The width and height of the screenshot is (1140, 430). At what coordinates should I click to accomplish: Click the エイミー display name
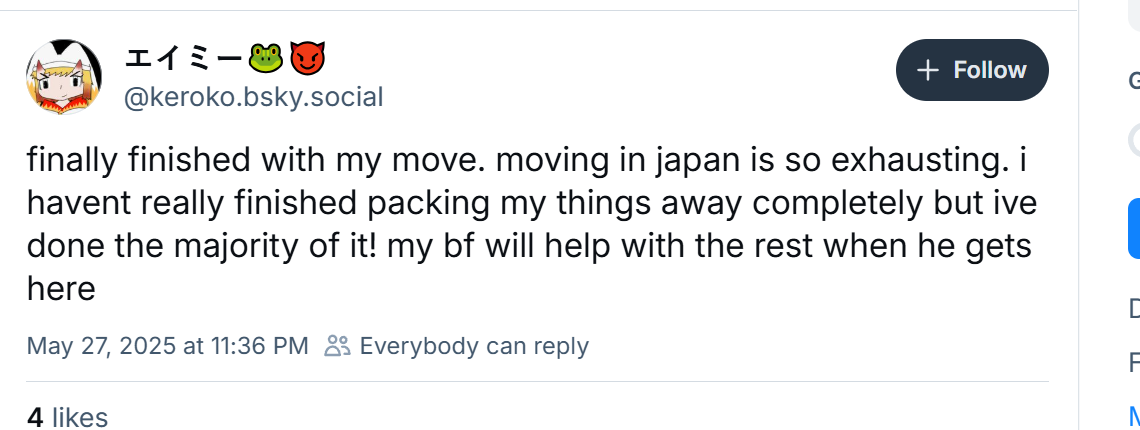[183, 58]
